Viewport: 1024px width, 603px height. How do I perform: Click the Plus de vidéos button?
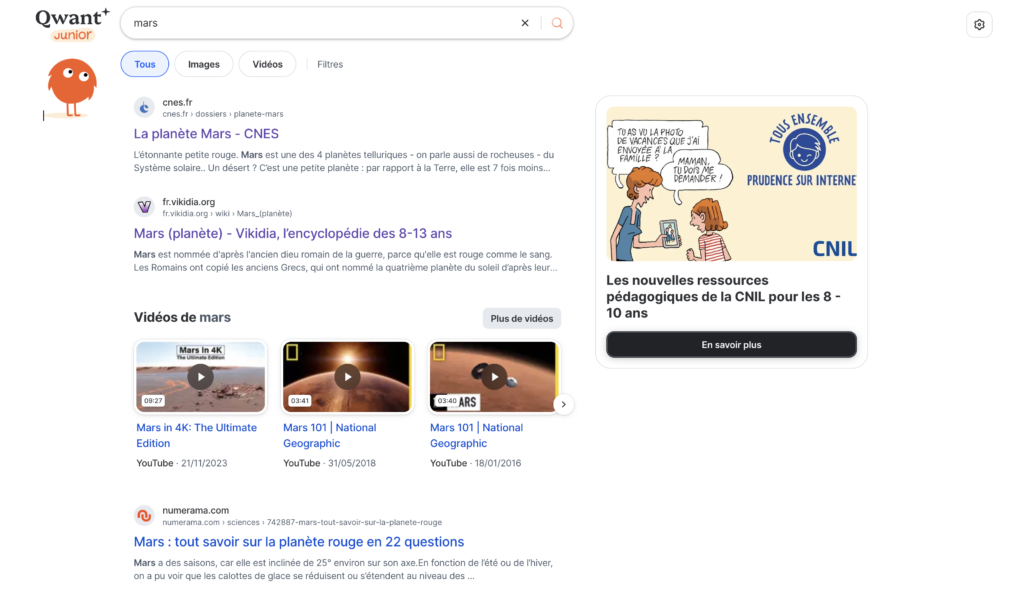click(521, 318)
